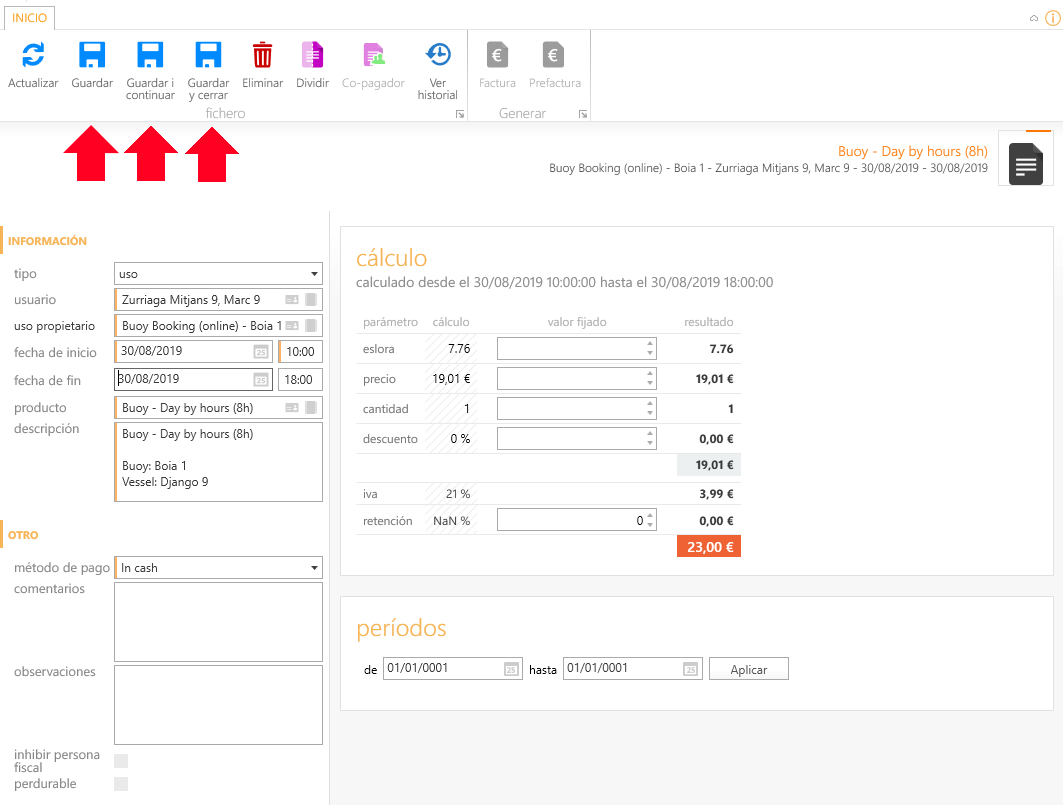The height and width of the screenshot is (805, 1063).
Task: Click the usuario notebook list icon
Action: 311,300
